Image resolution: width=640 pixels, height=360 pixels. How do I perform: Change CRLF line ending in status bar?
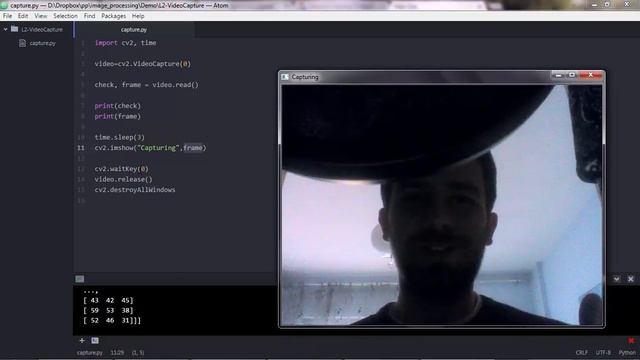pyautogui.click(x=582, y=353)
